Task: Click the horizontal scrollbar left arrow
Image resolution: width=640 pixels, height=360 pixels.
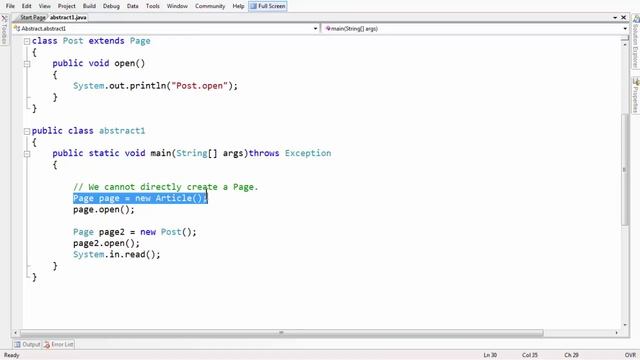Action: (x=16, y=333)
